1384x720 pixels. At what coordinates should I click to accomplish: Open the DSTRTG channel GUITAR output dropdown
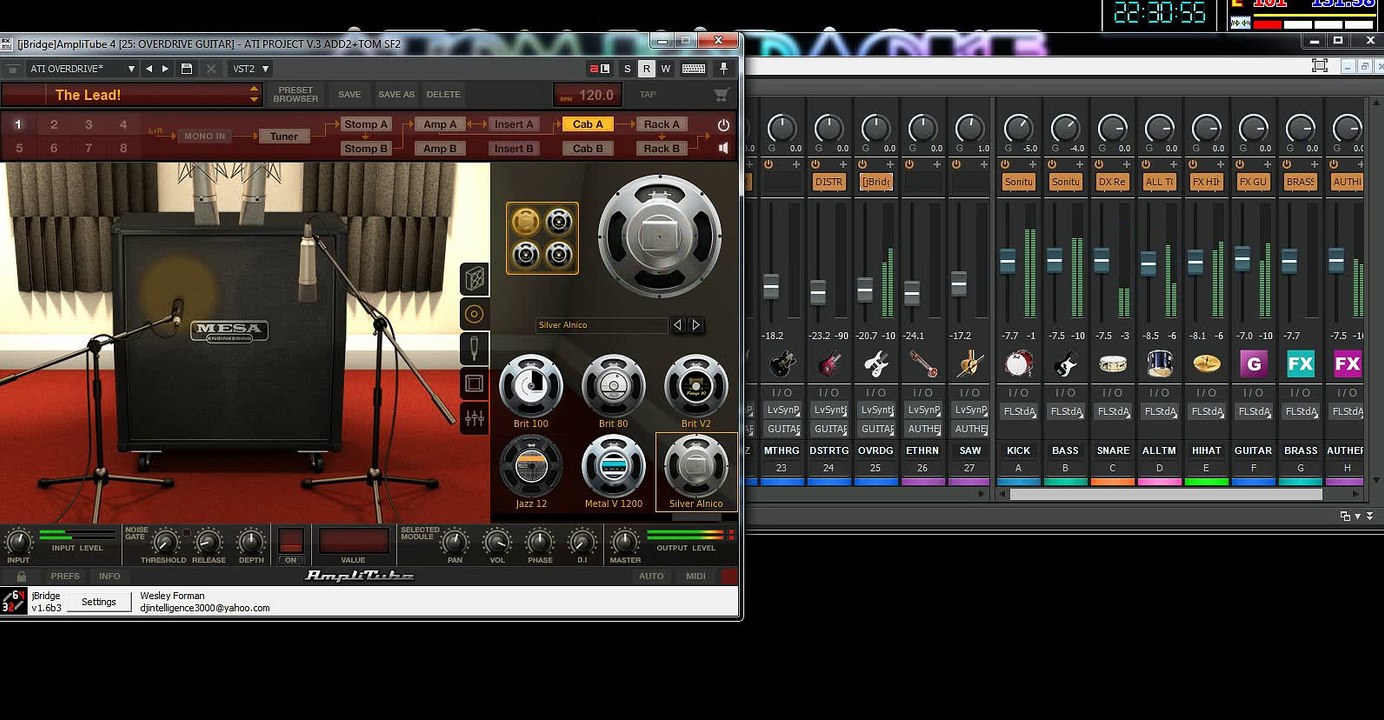point(830,429)
